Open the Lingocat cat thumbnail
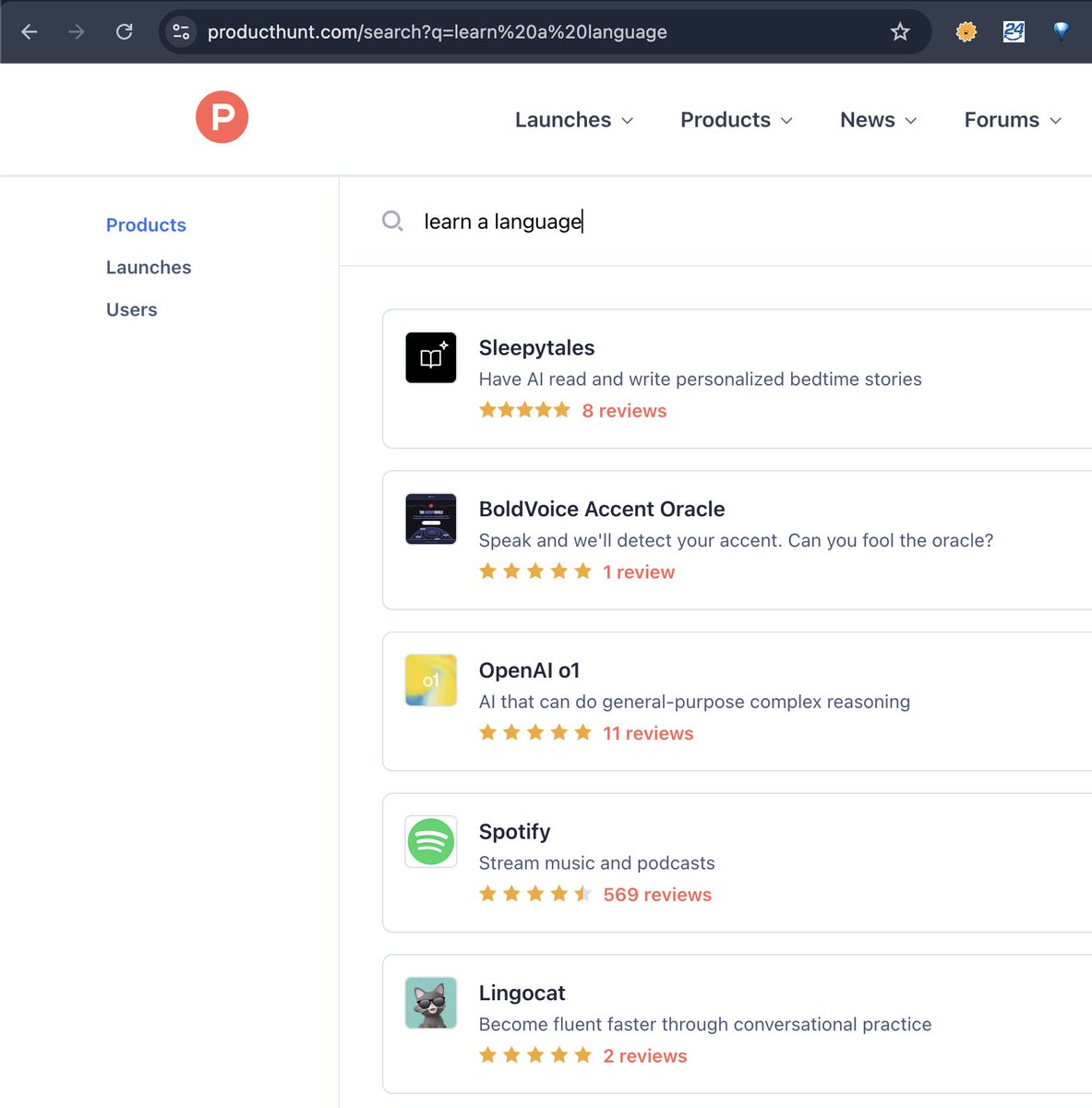1092x1108 pixels. [x=431, y=1003]
